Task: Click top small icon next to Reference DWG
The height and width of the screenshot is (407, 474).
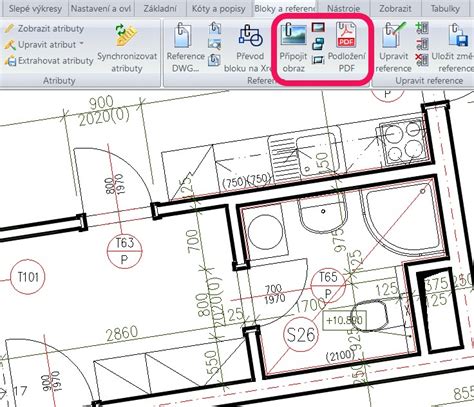Action: pos(215,28)
